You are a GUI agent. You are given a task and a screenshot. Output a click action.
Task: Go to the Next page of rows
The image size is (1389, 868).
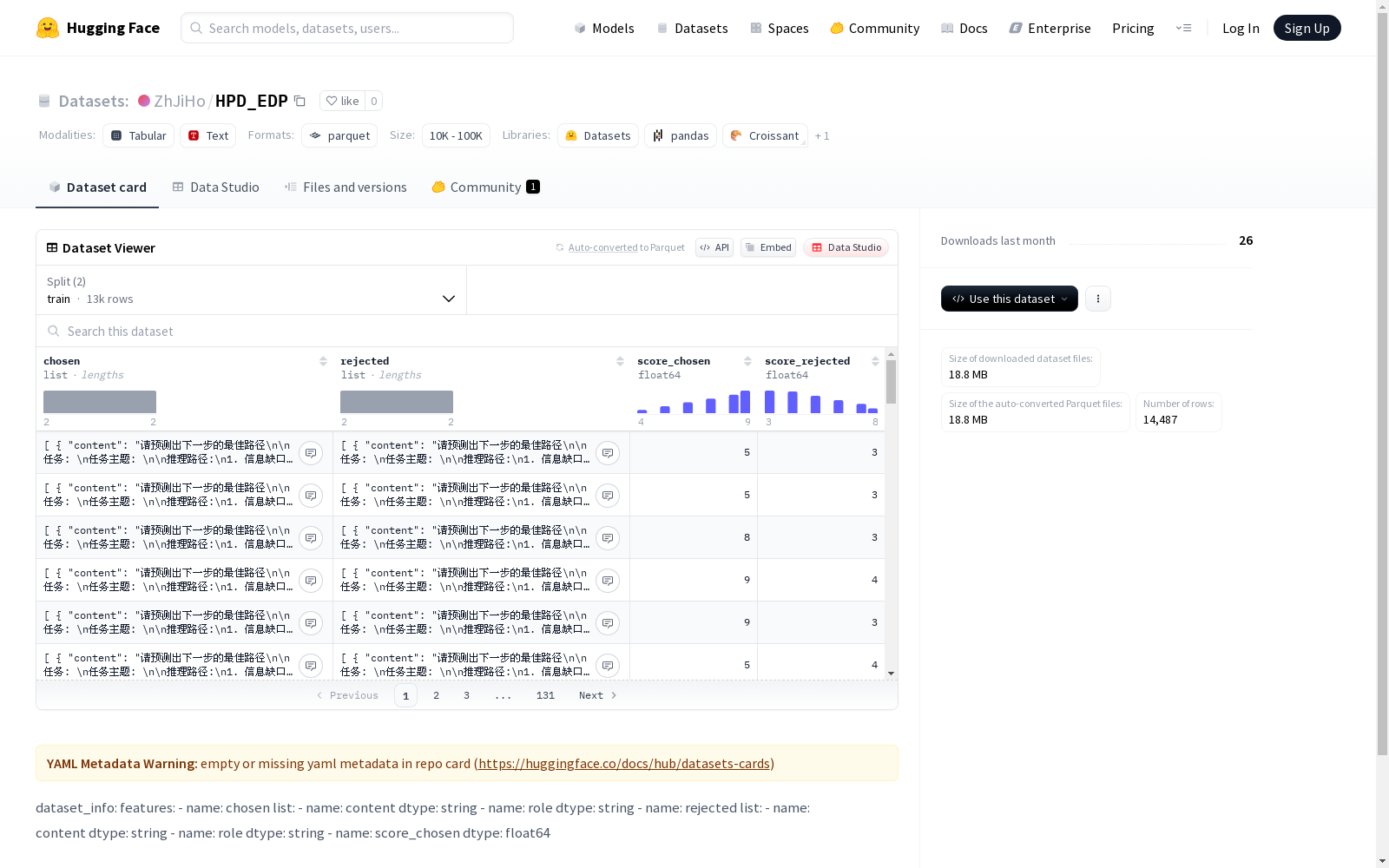[x=598, y=695]
